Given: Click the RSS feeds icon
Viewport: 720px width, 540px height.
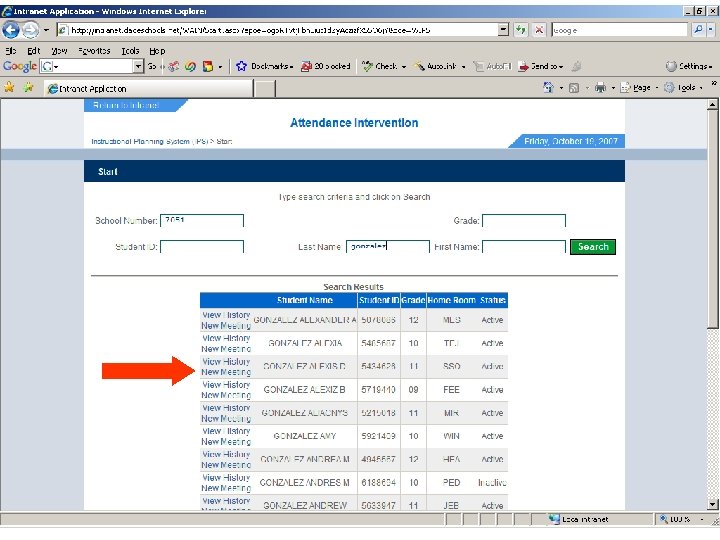Looking at the screenshot, I should tap(574, 88).
